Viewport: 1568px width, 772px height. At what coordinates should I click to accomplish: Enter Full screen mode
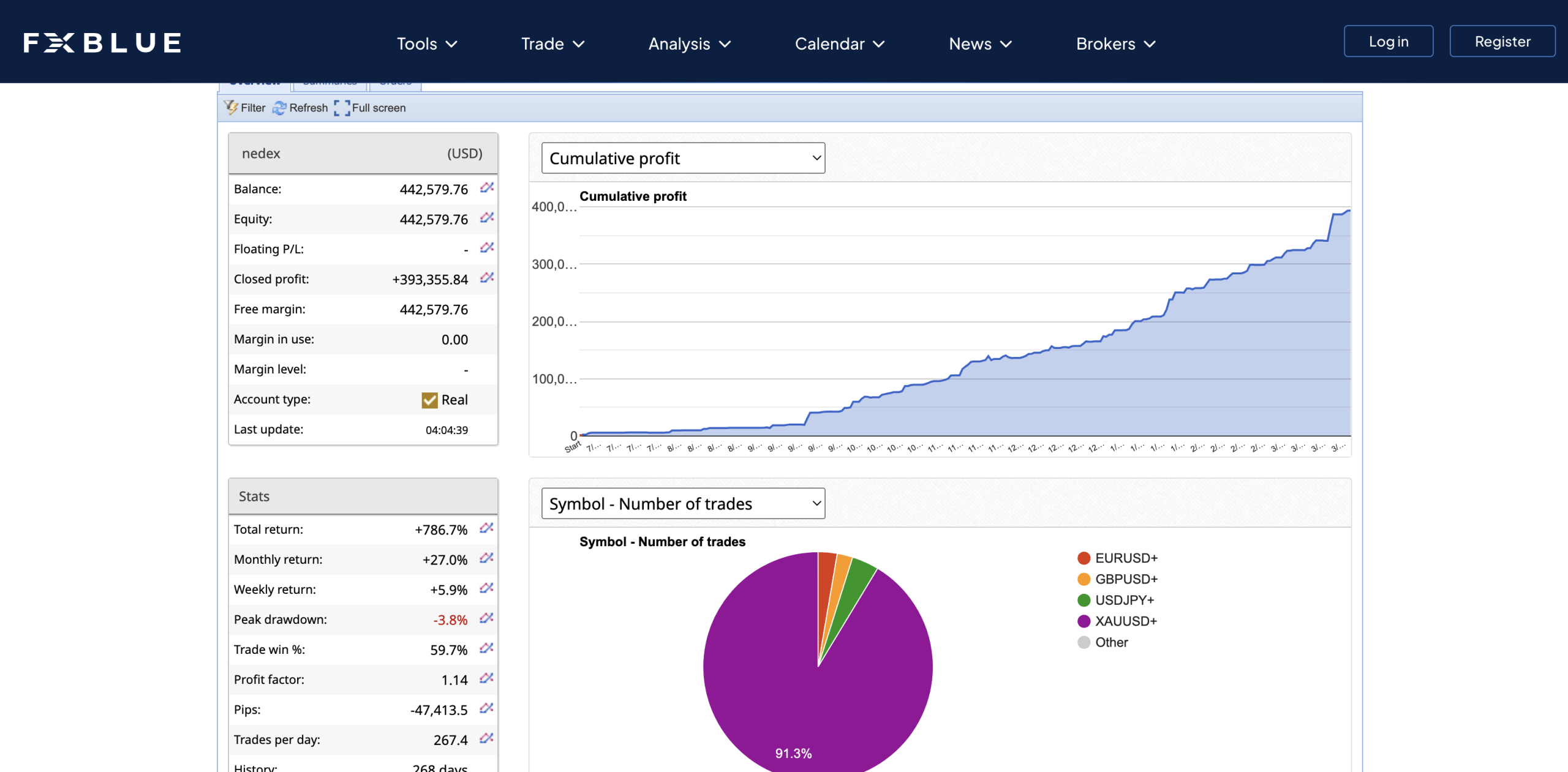click(371, 108)
